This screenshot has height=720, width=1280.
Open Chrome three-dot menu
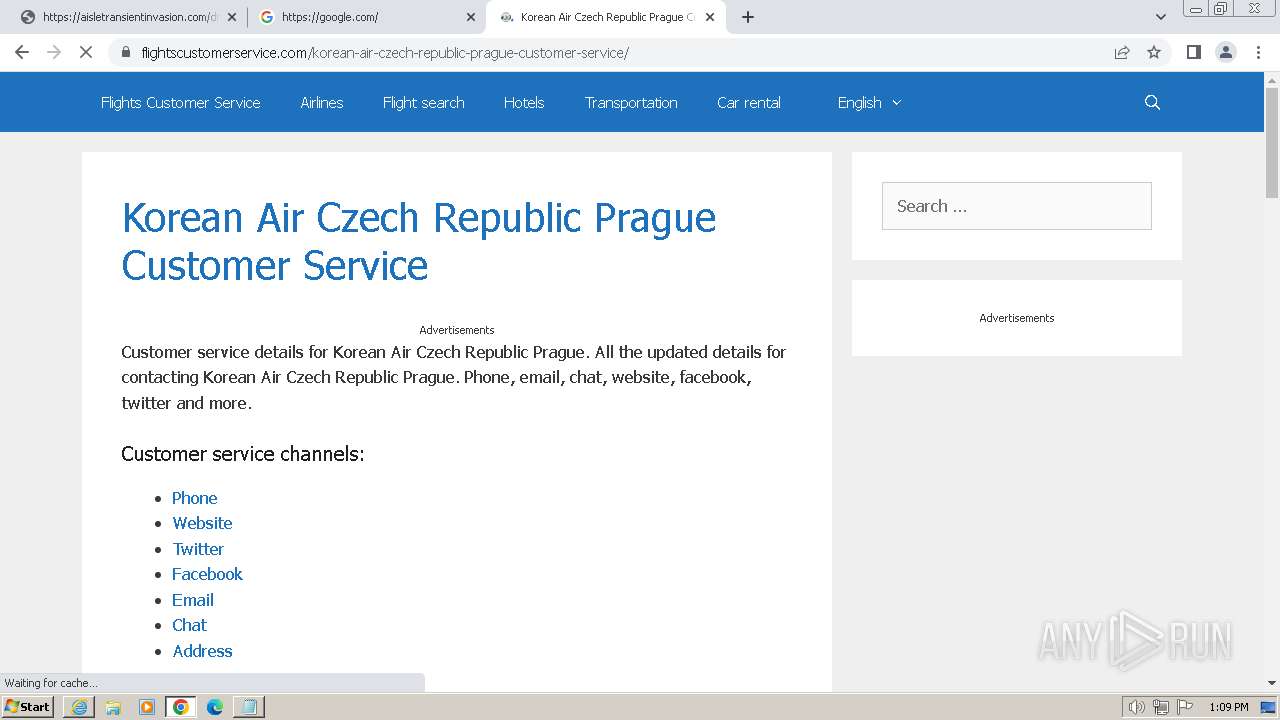click(1258, 52)
